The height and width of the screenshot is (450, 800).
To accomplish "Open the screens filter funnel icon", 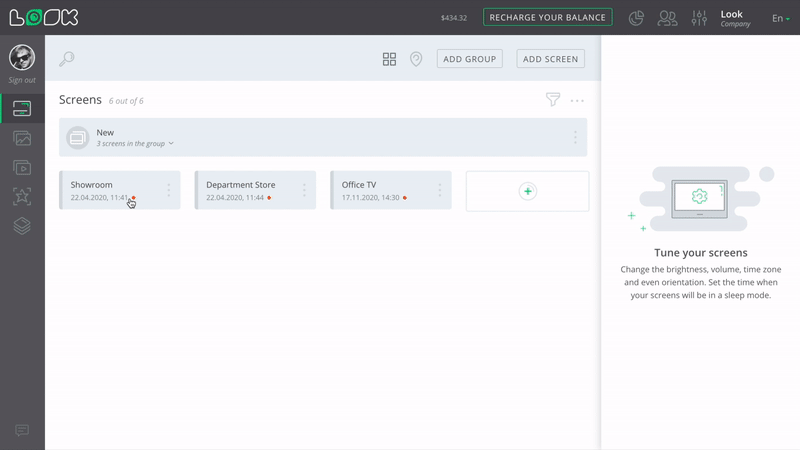I will [553, 99].
